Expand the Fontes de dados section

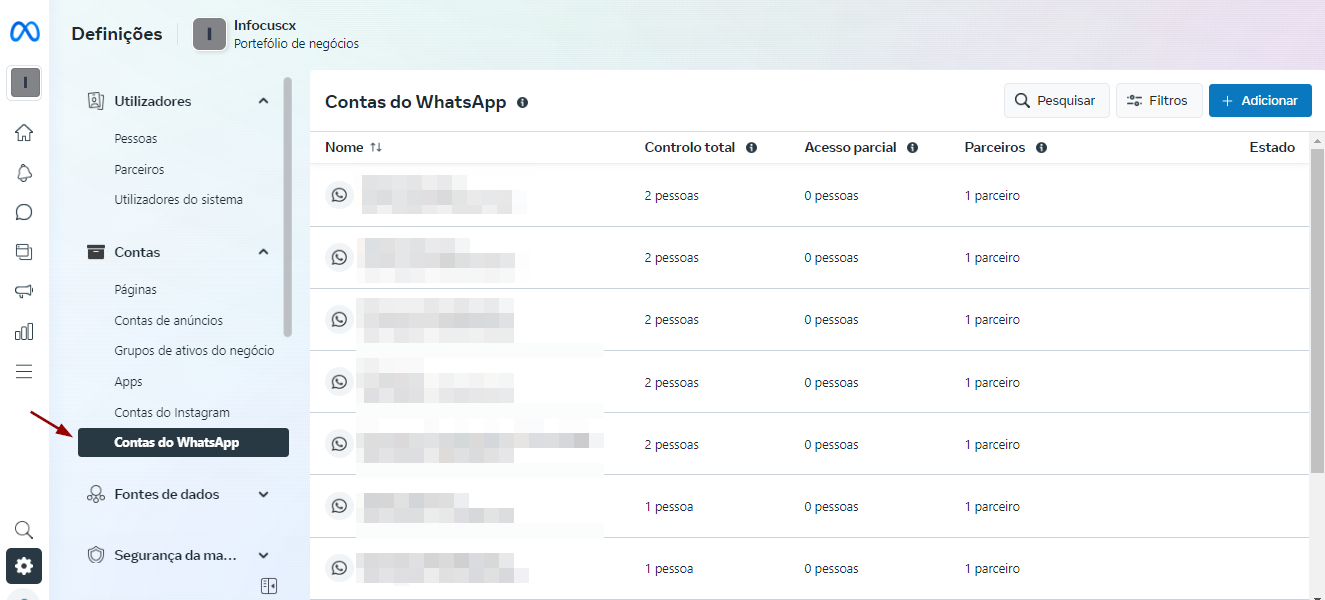click(x=263, y=494)
